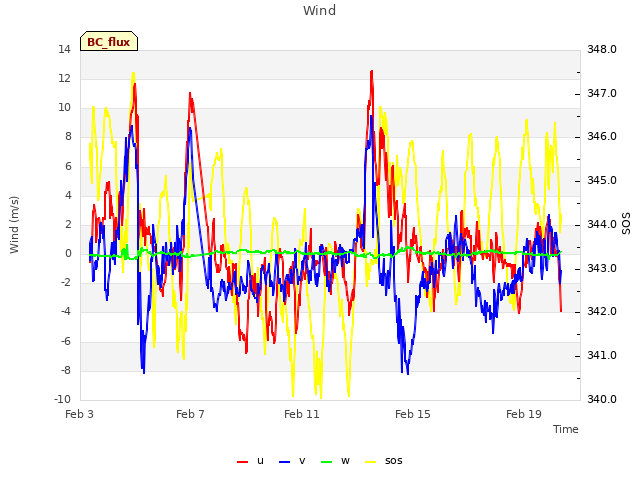The height and width of the screenshot is (480, 640).
Task: Click the left axis value '8'
Action: tap(69, 137)
